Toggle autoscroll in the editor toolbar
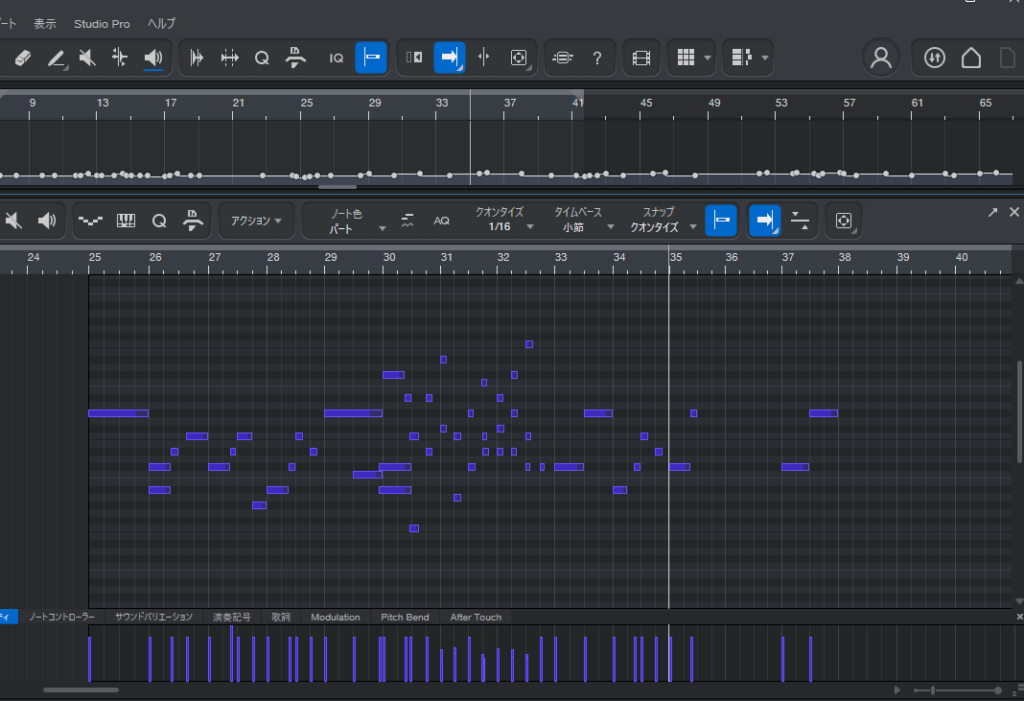This screenshot has width=1024, height=701. (765, 220)
